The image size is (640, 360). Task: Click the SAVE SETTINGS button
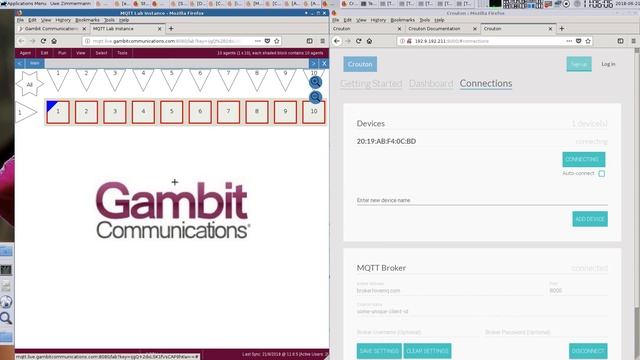coord(379,351)
